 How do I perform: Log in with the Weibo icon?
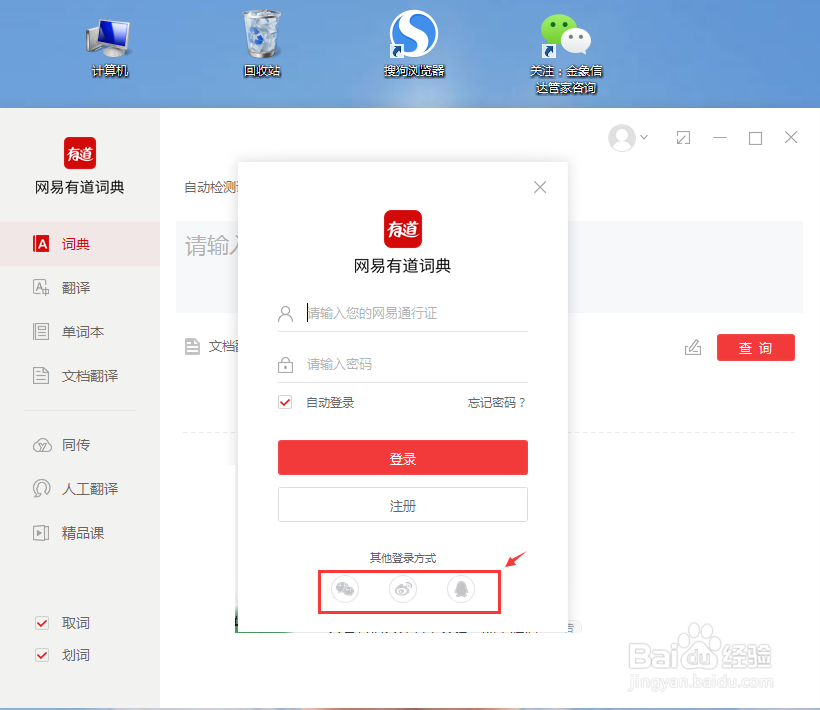[x=403, y=589]
